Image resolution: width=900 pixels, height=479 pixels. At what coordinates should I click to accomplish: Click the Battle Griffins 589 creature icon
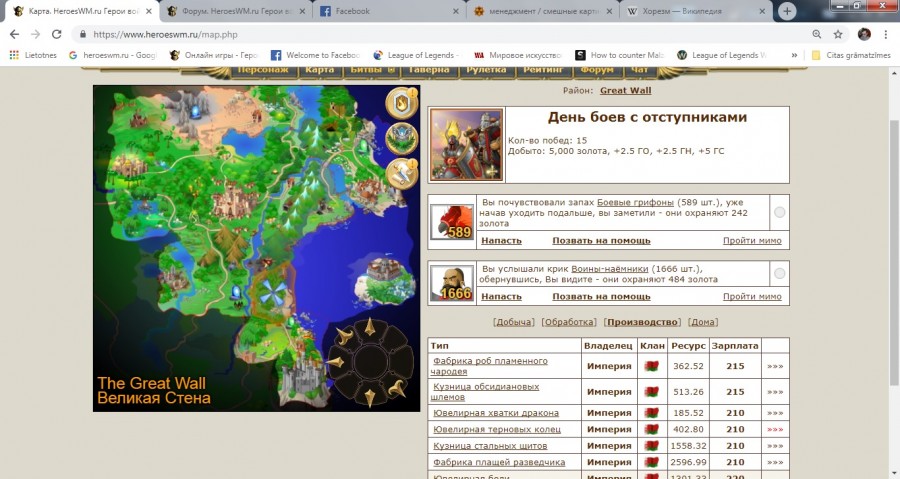(452, 221)
